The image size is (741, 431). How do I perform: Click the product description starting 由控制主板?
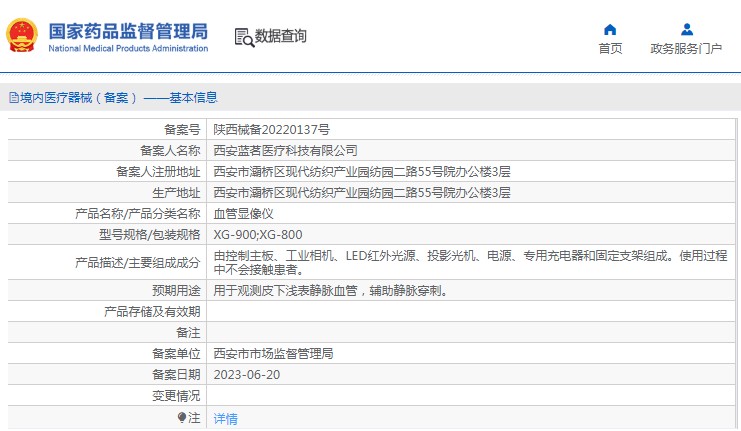pos(470,262)
